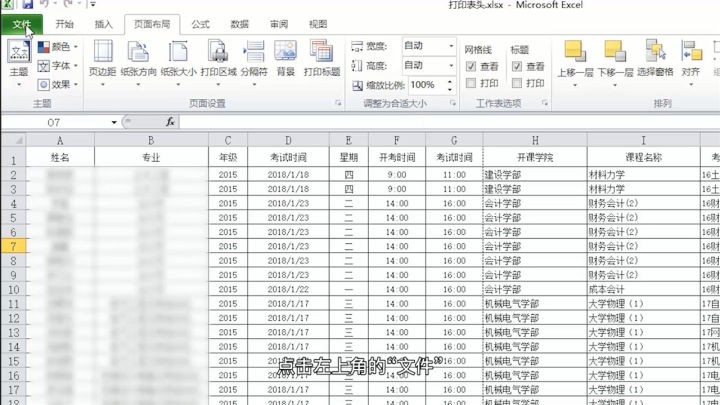Click 材料力学 cell in row 3
Image resolution: width=720 pixels, height=405 pixels.
643,189
